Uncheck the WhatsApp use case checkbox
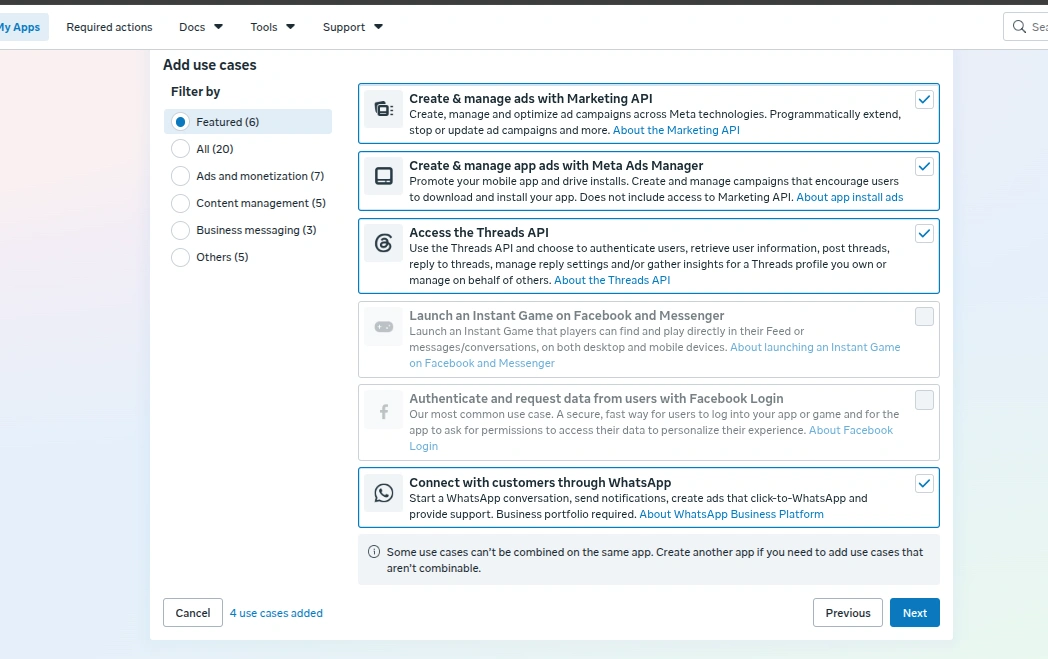 [924, 483]
